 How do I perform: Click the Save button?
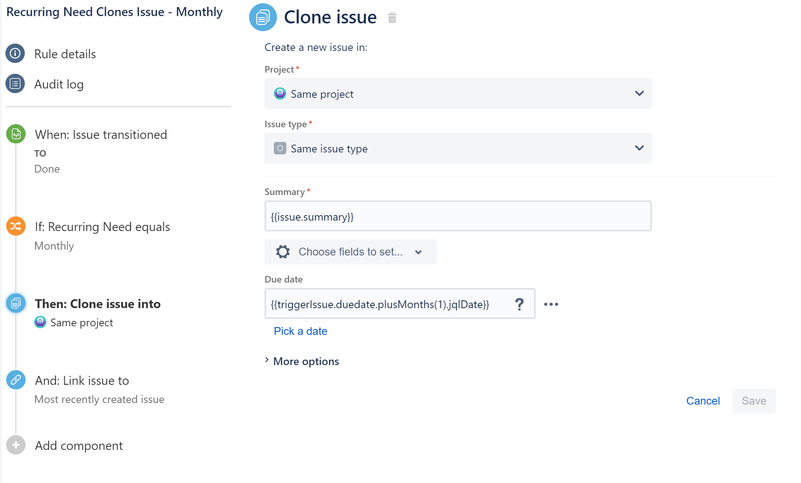(x=753, y=401)
